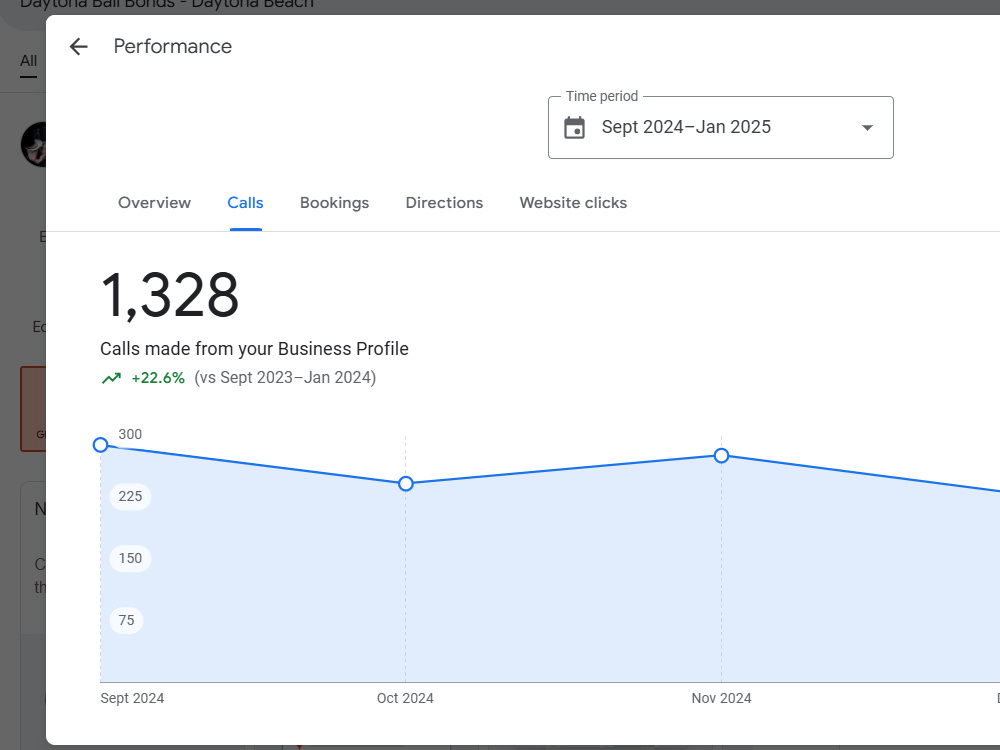This screenshot has height=750, width=1000.
Task: Click the Sept 2024 x-axis label
Action: 132,698
